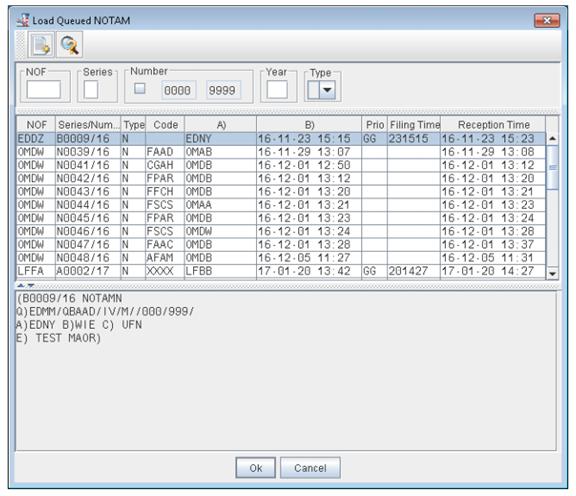Click the 9999 number upper limit field
Image resolution: width=576 pixels, height=496 pixels.
point(223,90)
